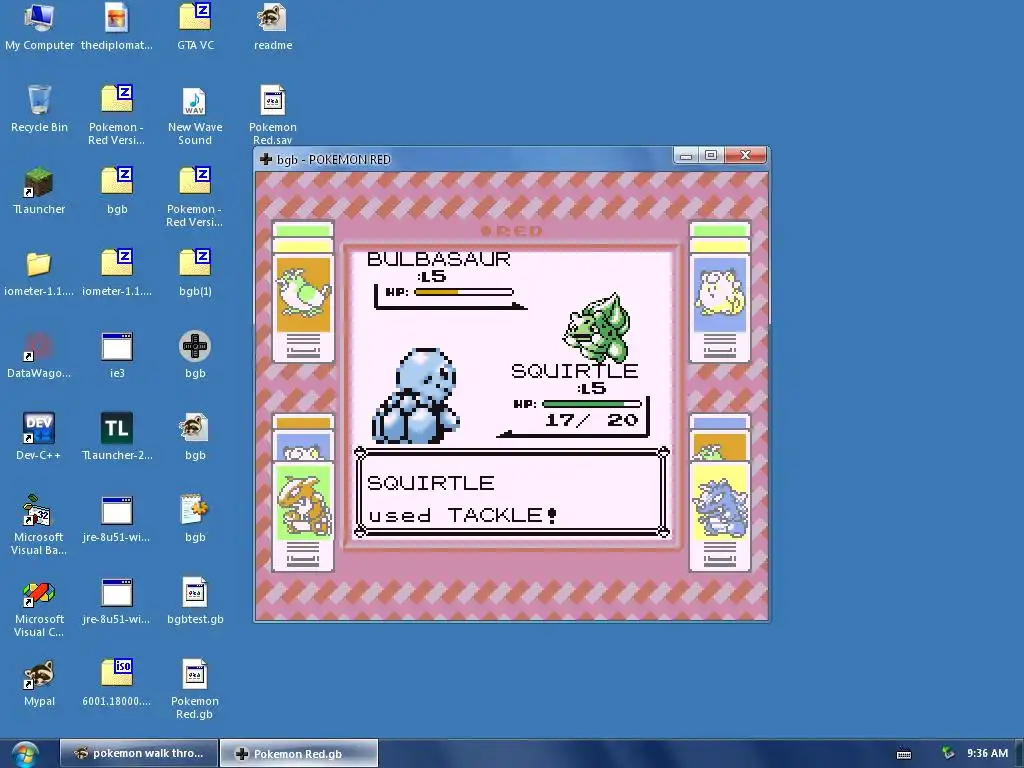Click the SQUIRTLE used TACKLE dialog box

(x=511, y=492)
